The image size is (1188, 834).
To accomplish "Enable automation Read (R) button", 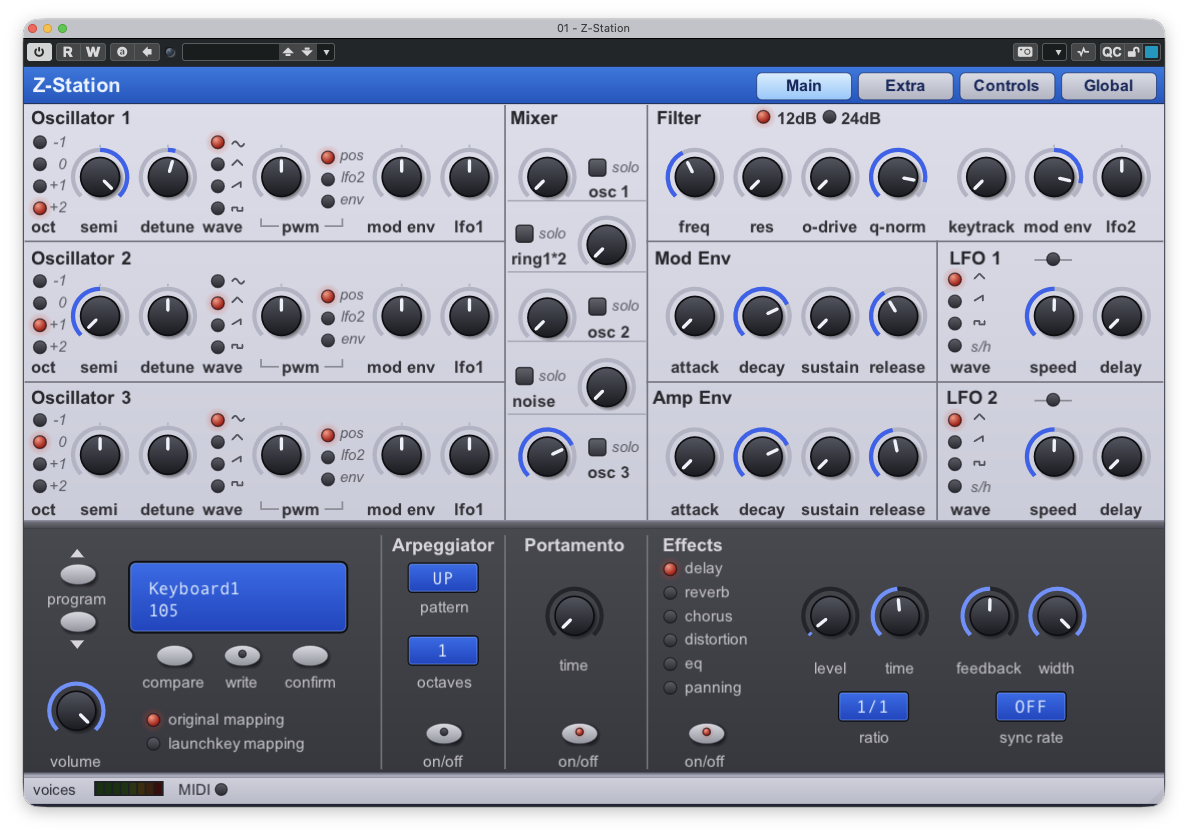I will [x=67, y=52].
